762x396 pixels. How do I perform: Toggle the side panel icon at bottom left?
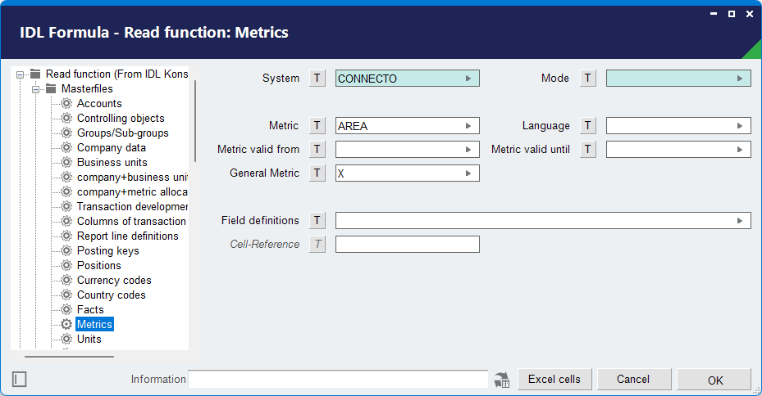[x=19, y=379]
